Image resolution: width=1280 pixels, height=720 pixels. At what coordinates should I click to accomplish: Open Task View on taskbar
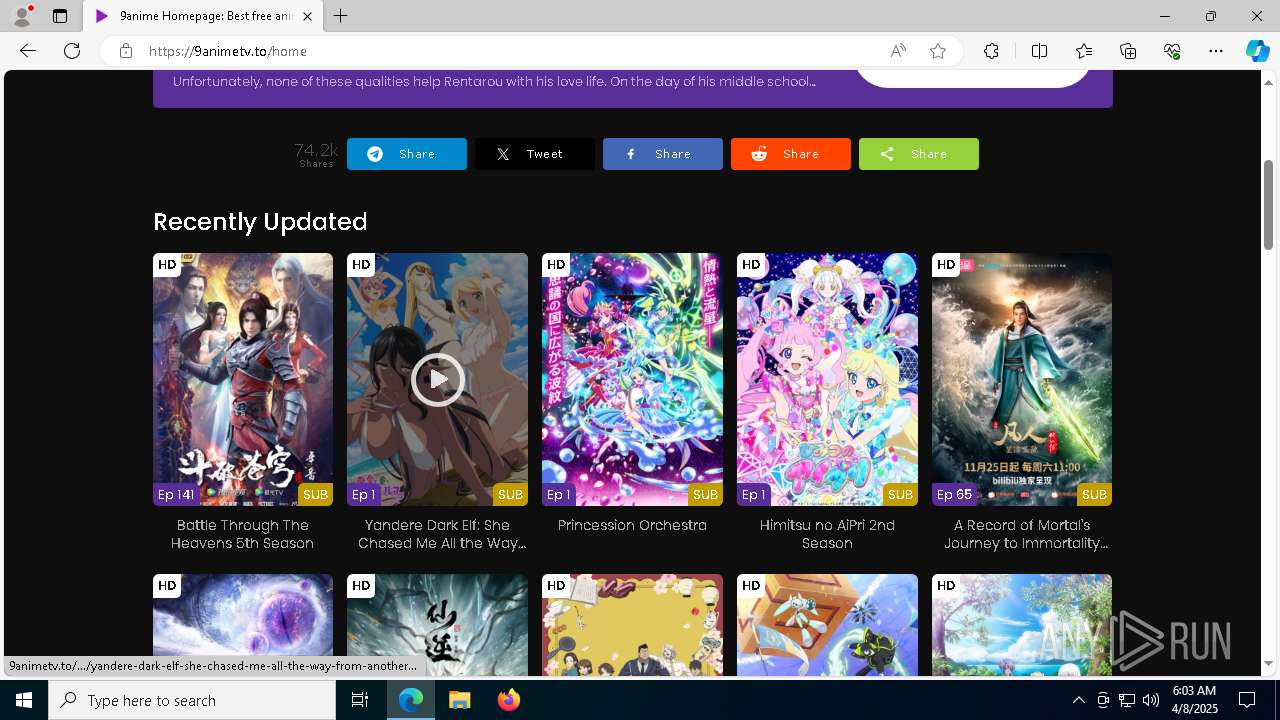(x=360, y=700)
